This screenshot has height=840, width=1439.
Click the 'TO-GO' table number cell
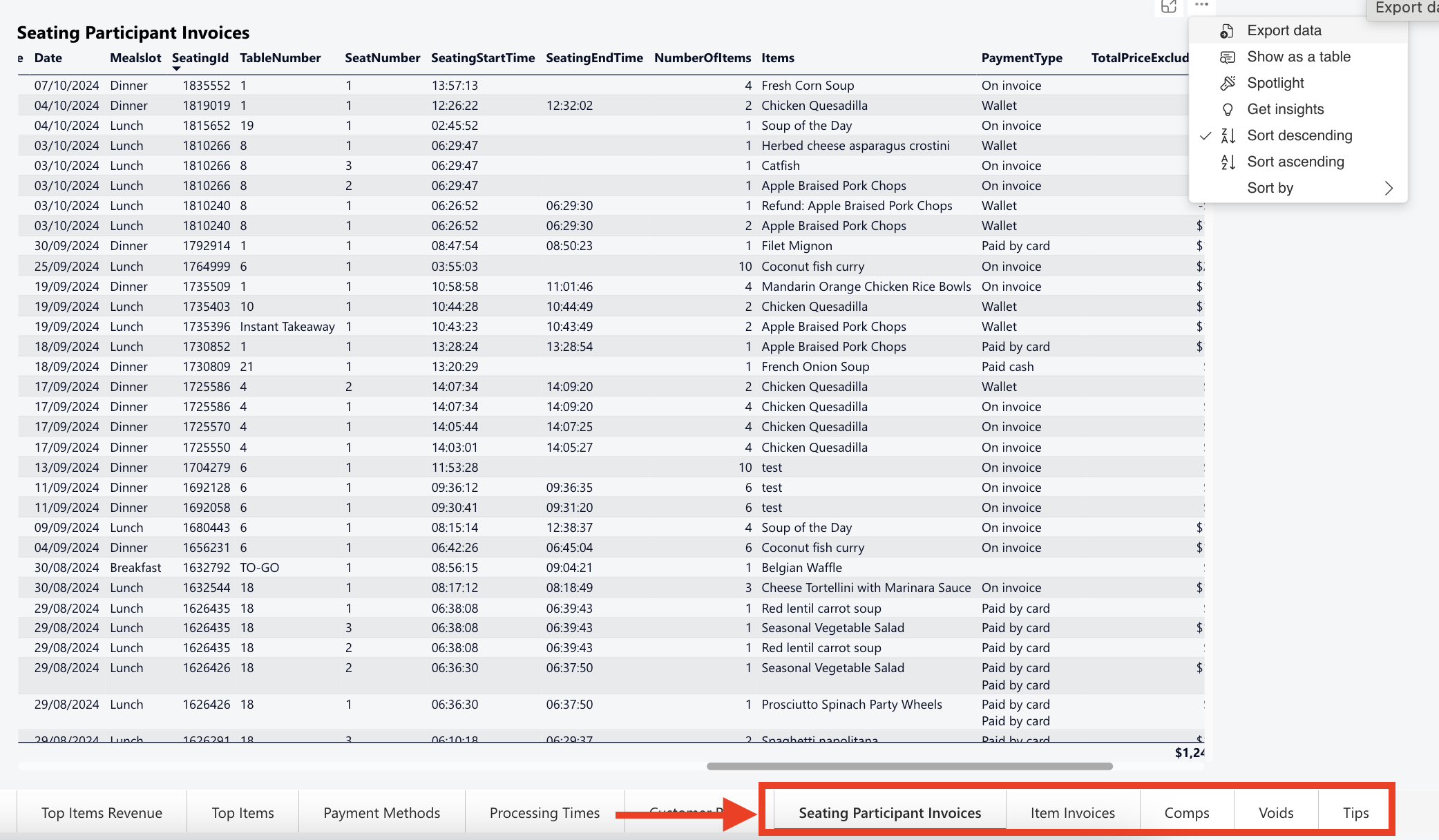[260, 568]
